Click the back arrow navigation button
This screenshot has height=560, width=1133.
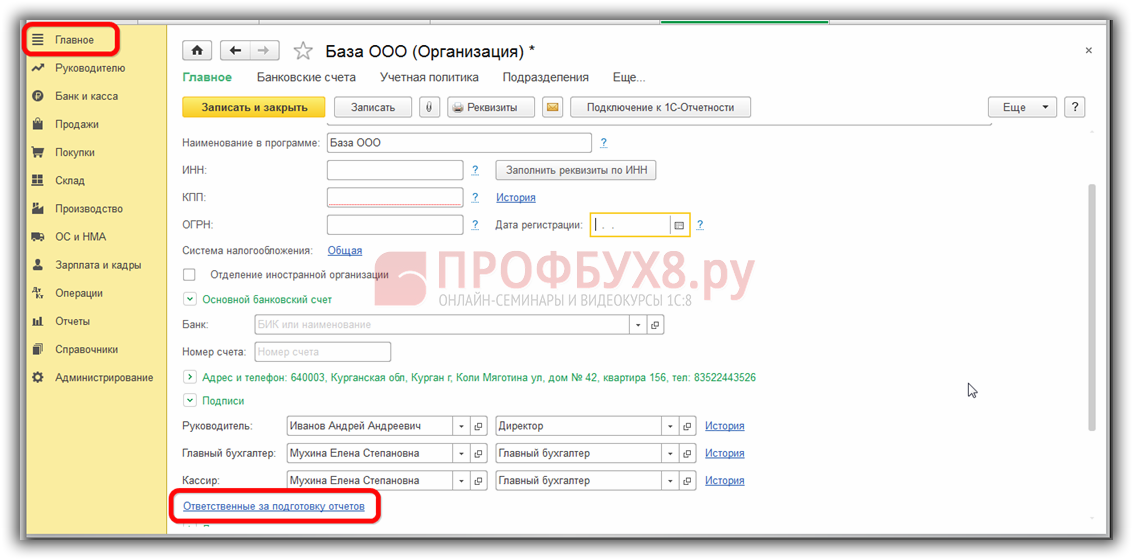(234, 50)
